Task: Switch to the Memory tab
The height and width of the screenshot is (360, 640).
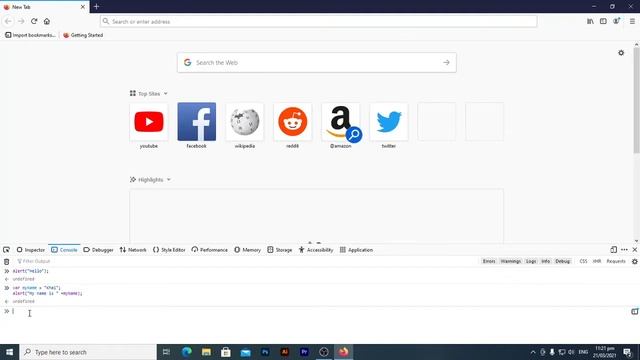Action: click(x=247, y=250)
